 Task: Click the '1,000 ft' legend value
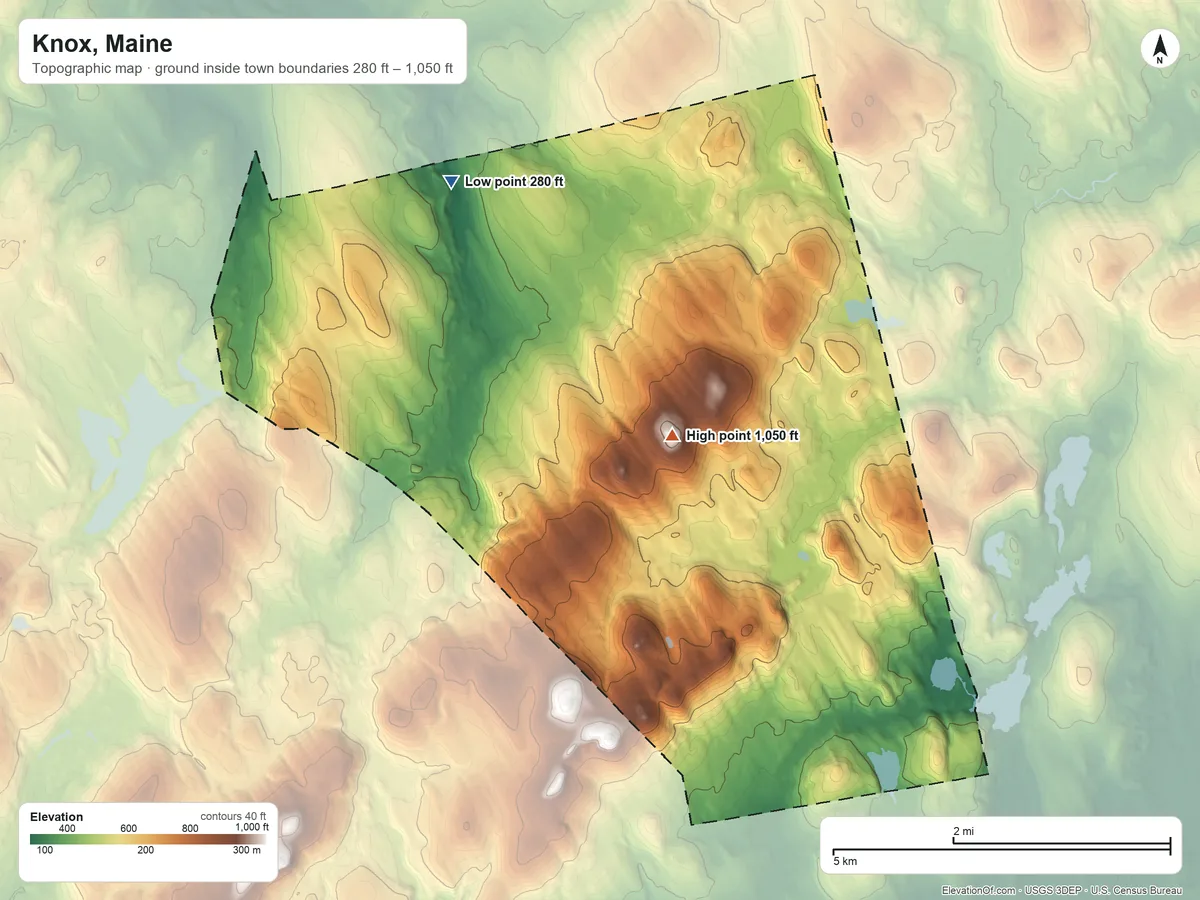click(x=252, y=827)
